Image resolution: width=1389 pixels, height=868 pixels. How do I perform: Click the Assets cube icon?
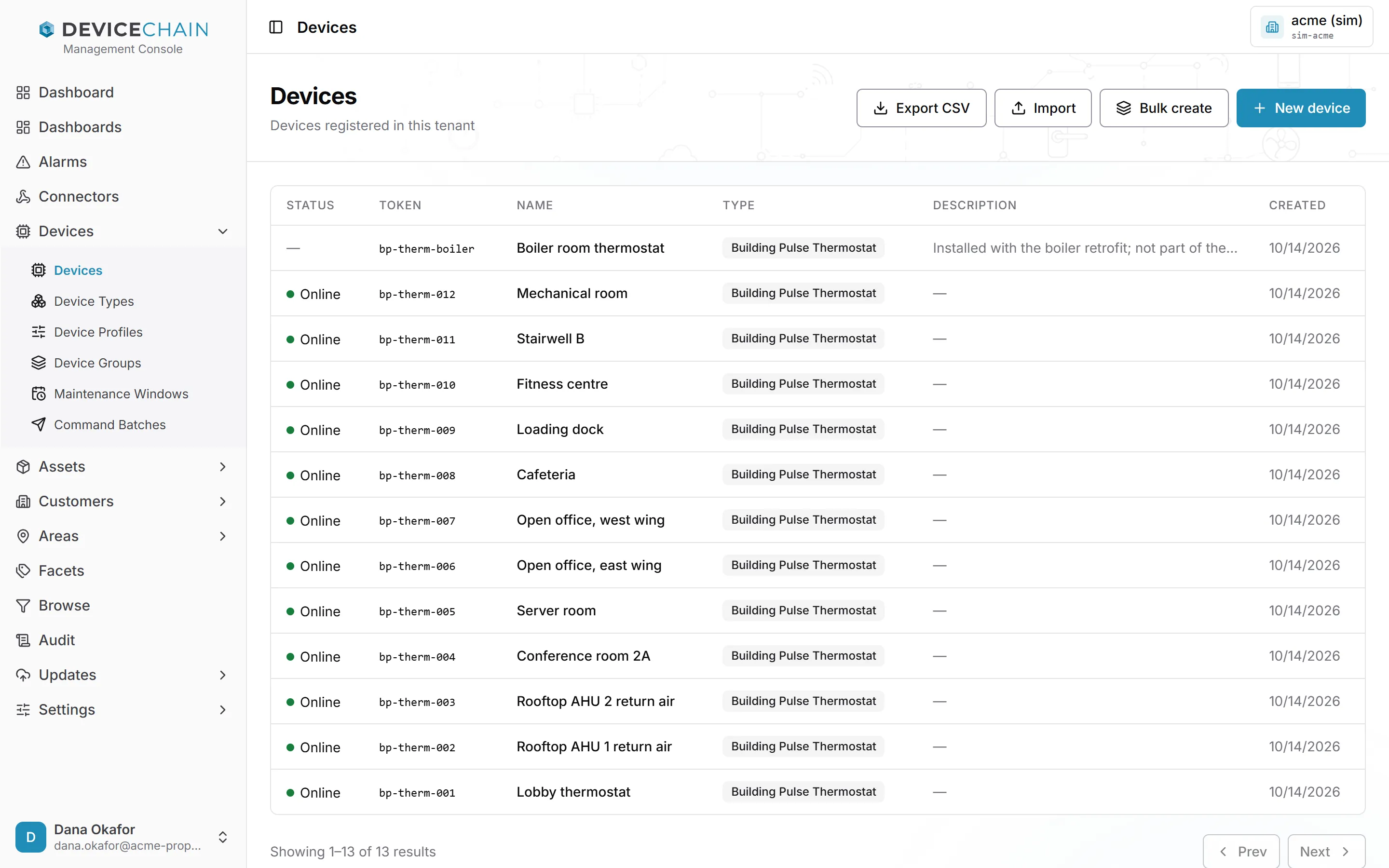[23, 467]
